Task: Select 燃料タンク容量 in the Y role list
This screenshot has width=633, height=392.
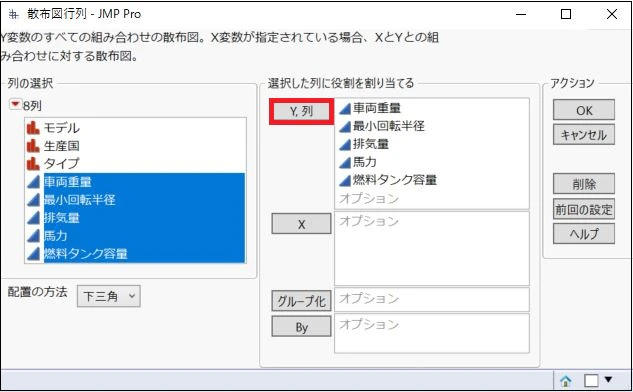Action: (394, 180)
